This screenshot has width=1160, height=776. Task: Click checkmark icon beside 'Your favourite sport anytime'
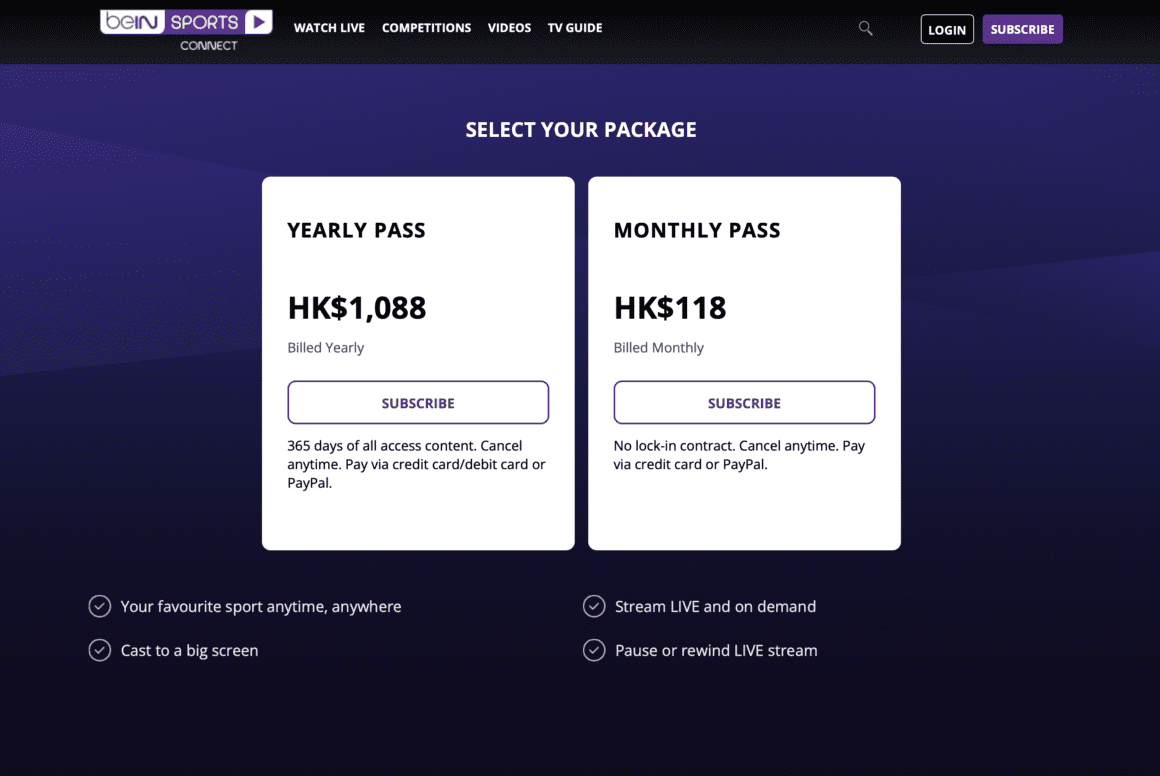tap(100, 606)
